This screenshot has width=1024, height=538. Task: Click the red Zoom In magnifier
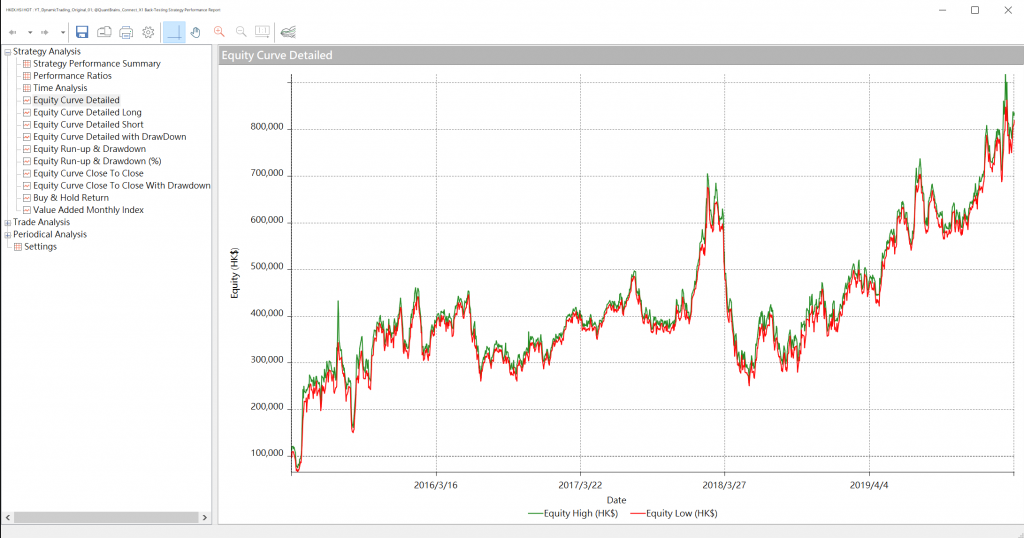point(219,32)
